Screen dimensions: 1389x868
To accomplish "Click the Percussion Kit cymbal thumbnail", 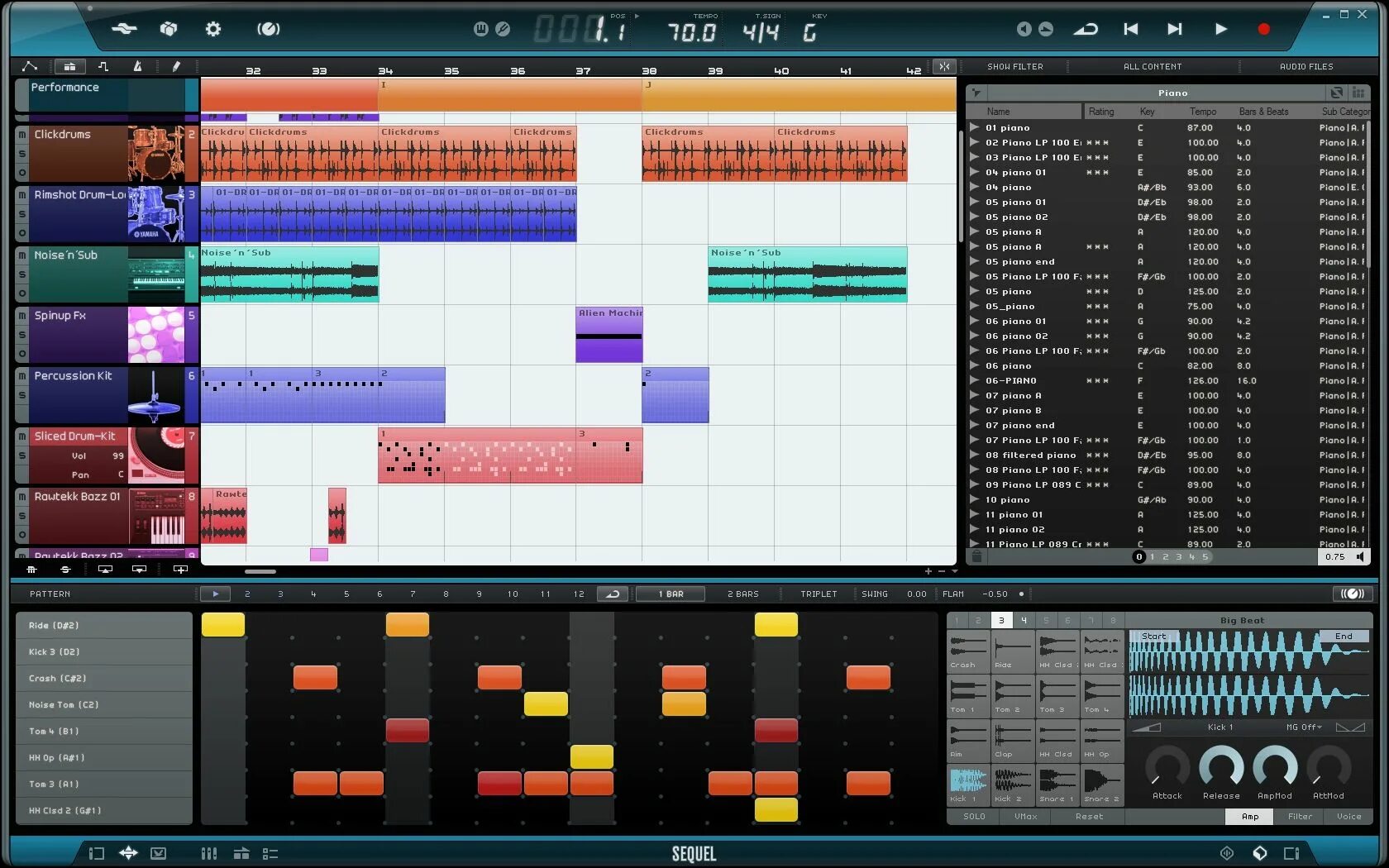I will click(155, 395).
